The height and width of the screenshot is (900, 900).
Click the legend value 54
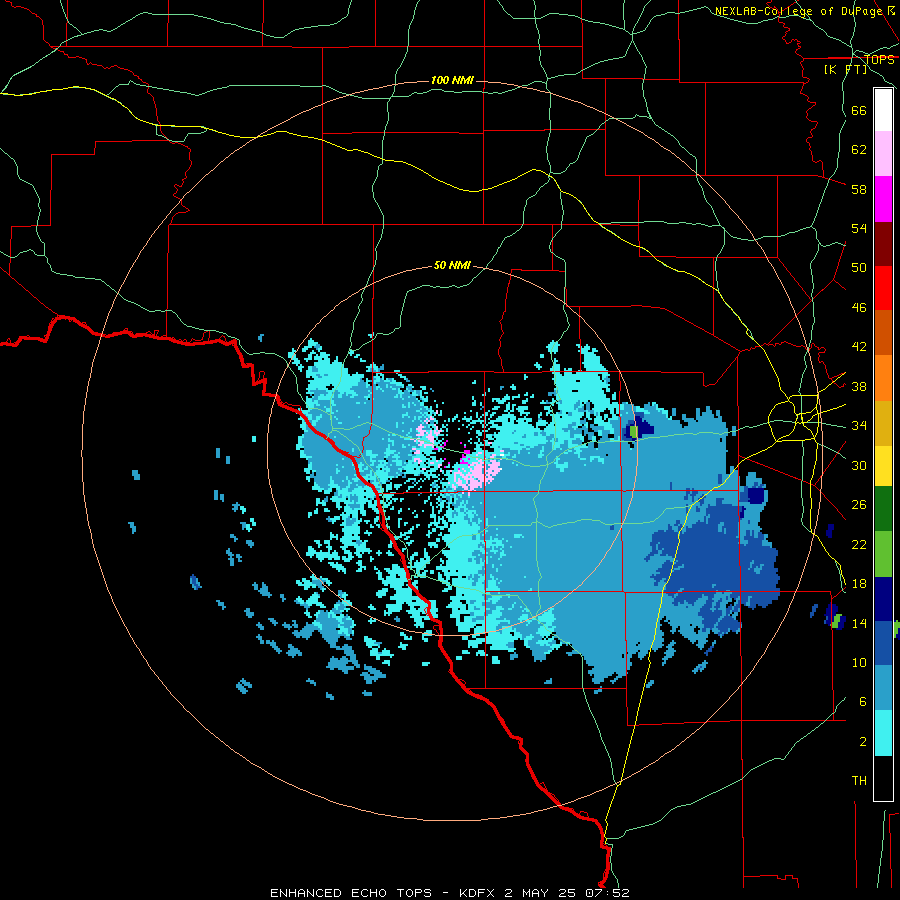[x=859, y=228]
